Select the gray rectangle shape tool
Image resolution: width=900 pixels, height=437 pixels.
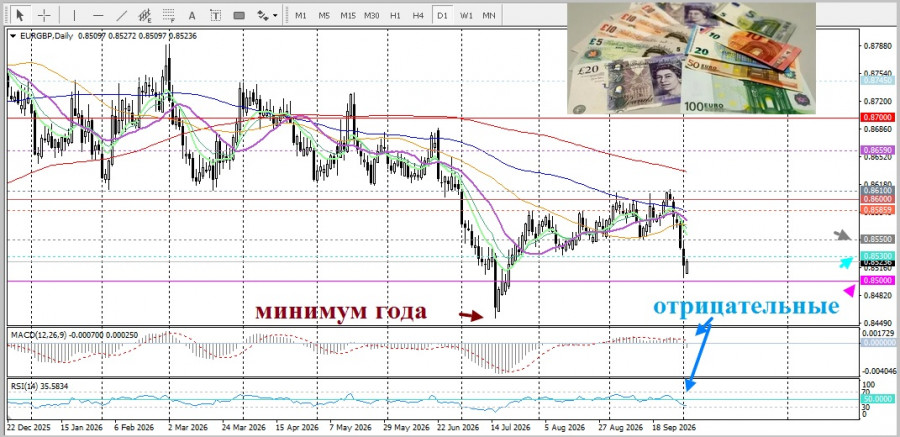(x=239, y=16)
